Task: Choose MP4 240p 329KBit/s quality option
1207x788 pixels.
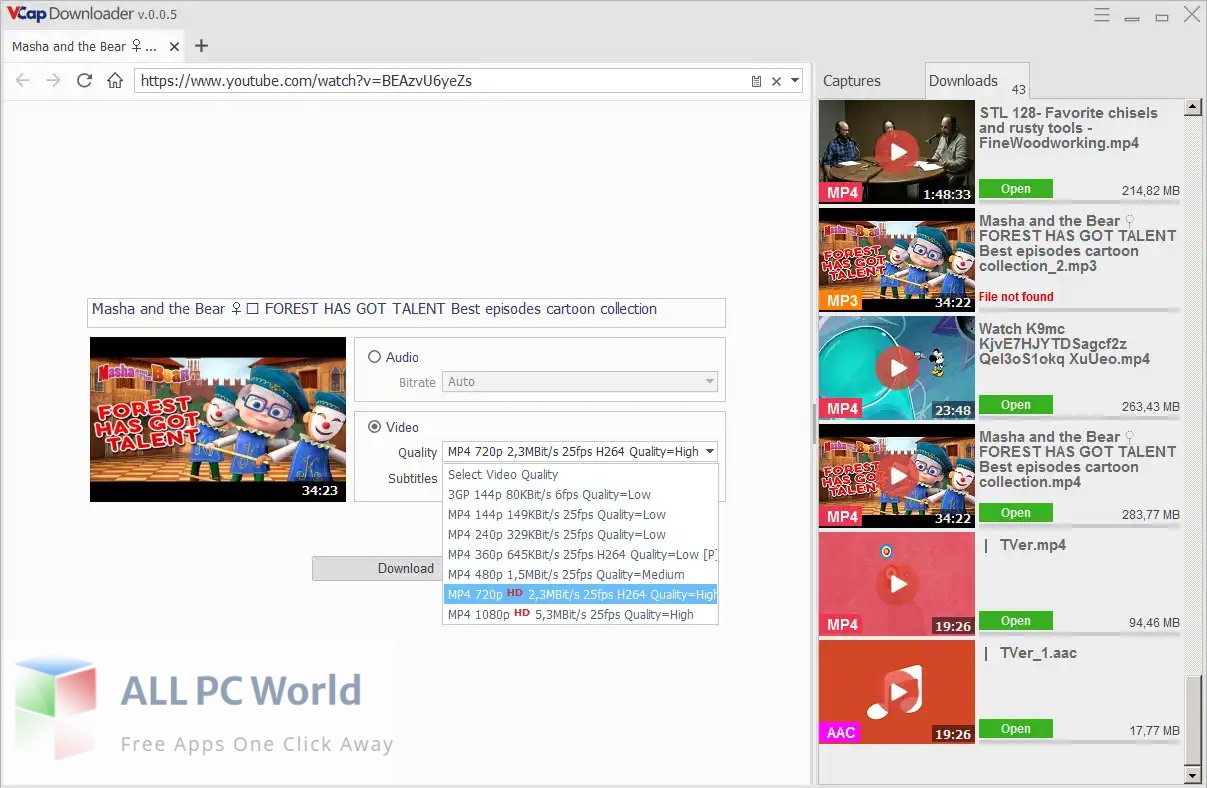Action: (x=580, y=534)
